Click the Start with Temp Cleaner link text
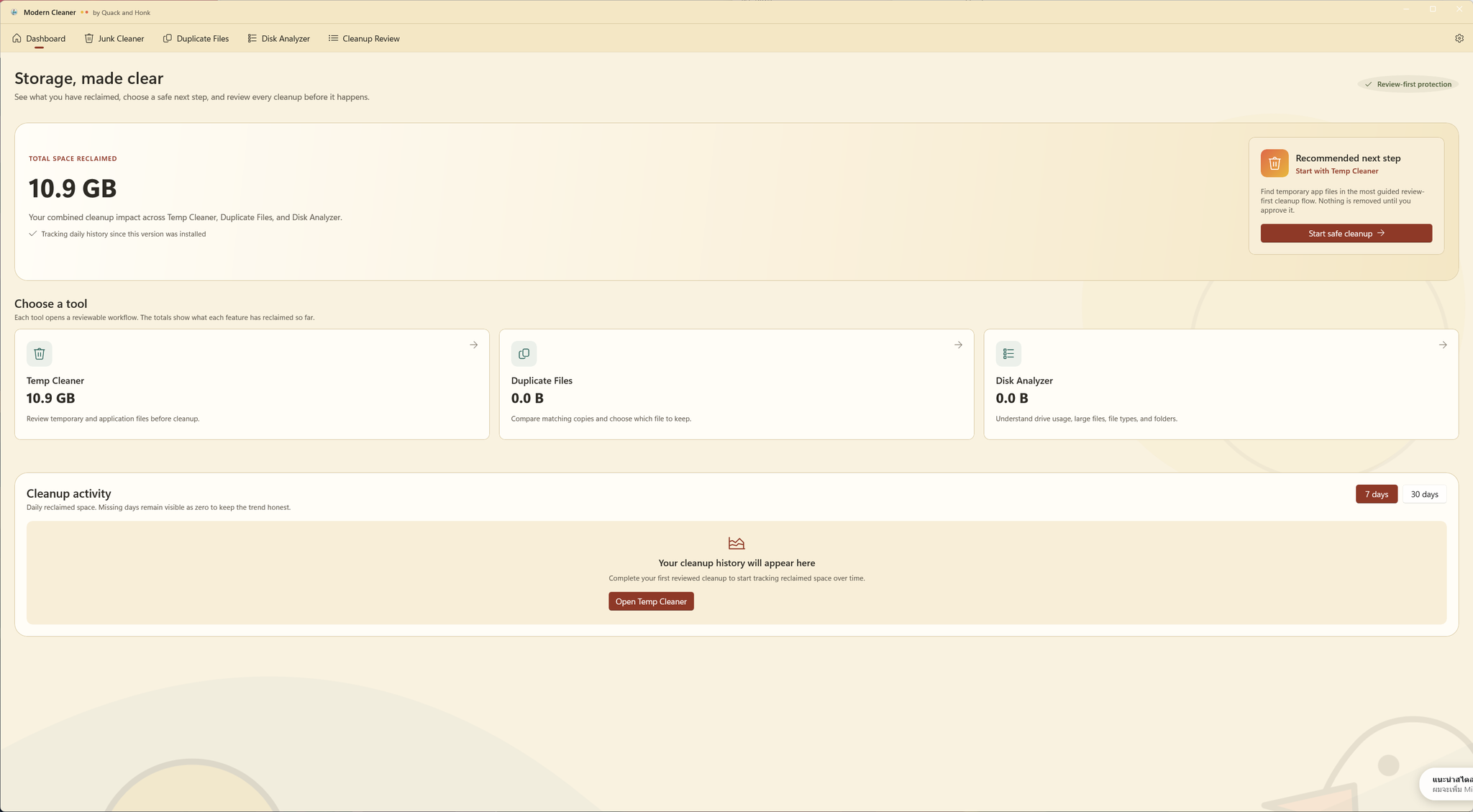Viewport: 1473px width, 812px height. click(1336, 171)
